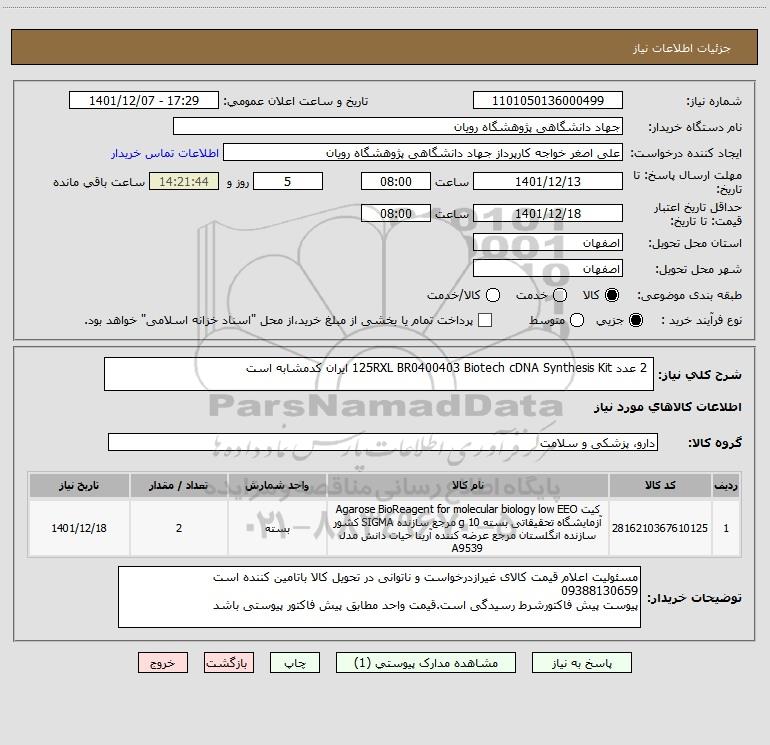Select the خدمت radio button
The width and height of the screenshot is (770, 745).
pyautogui.click(x=560, y=295)
